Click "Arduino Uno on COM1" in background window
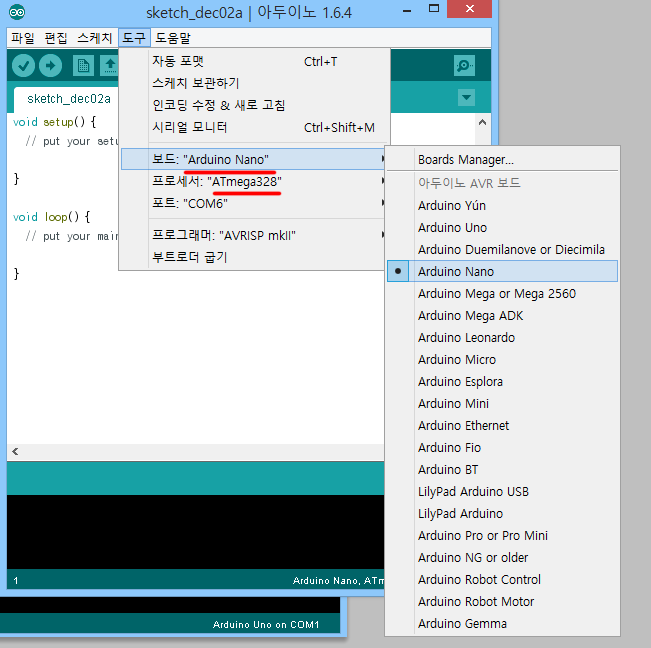 266,624
